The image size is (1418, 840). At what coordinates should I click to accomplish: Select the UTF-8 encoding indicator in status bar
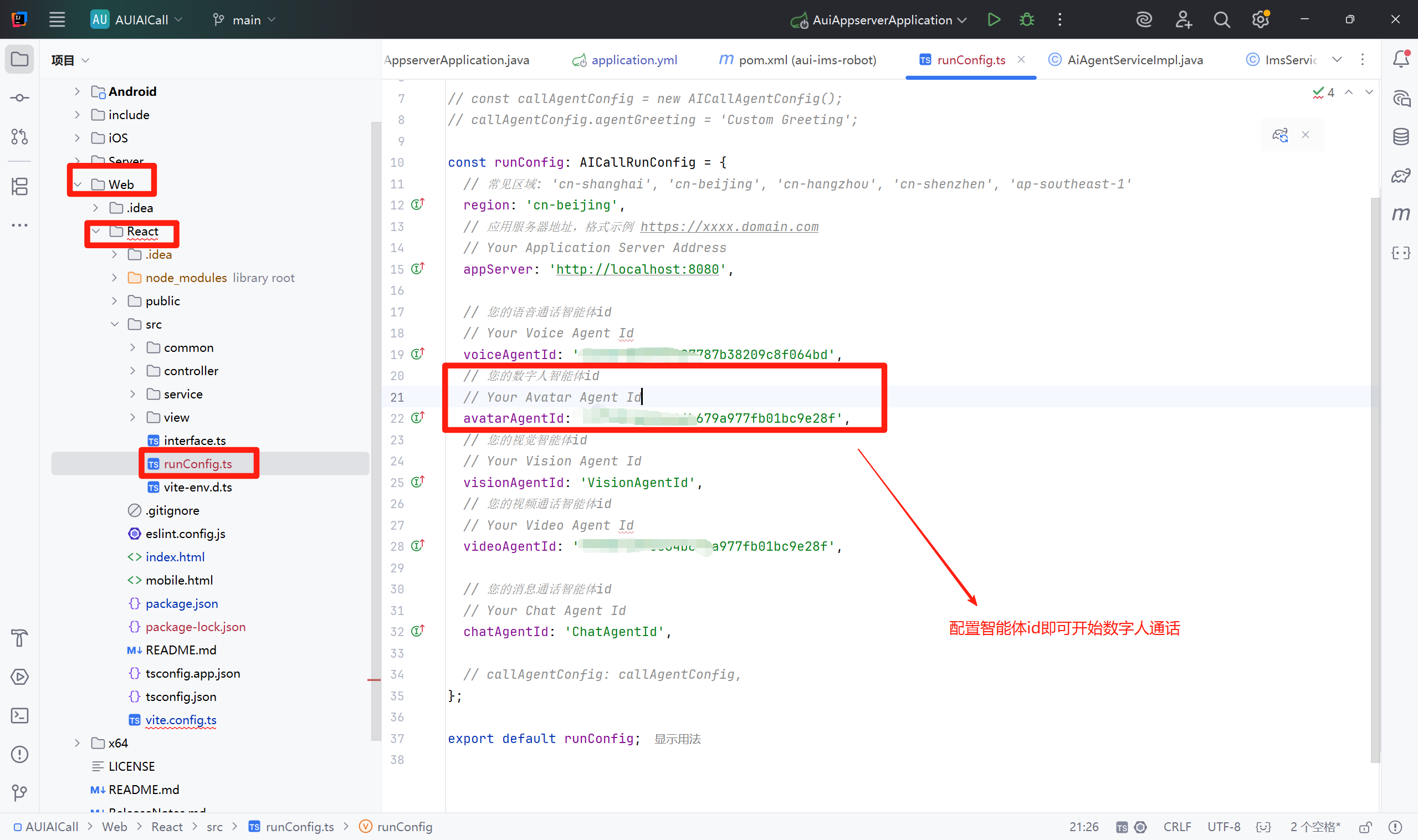[1224, 826]
